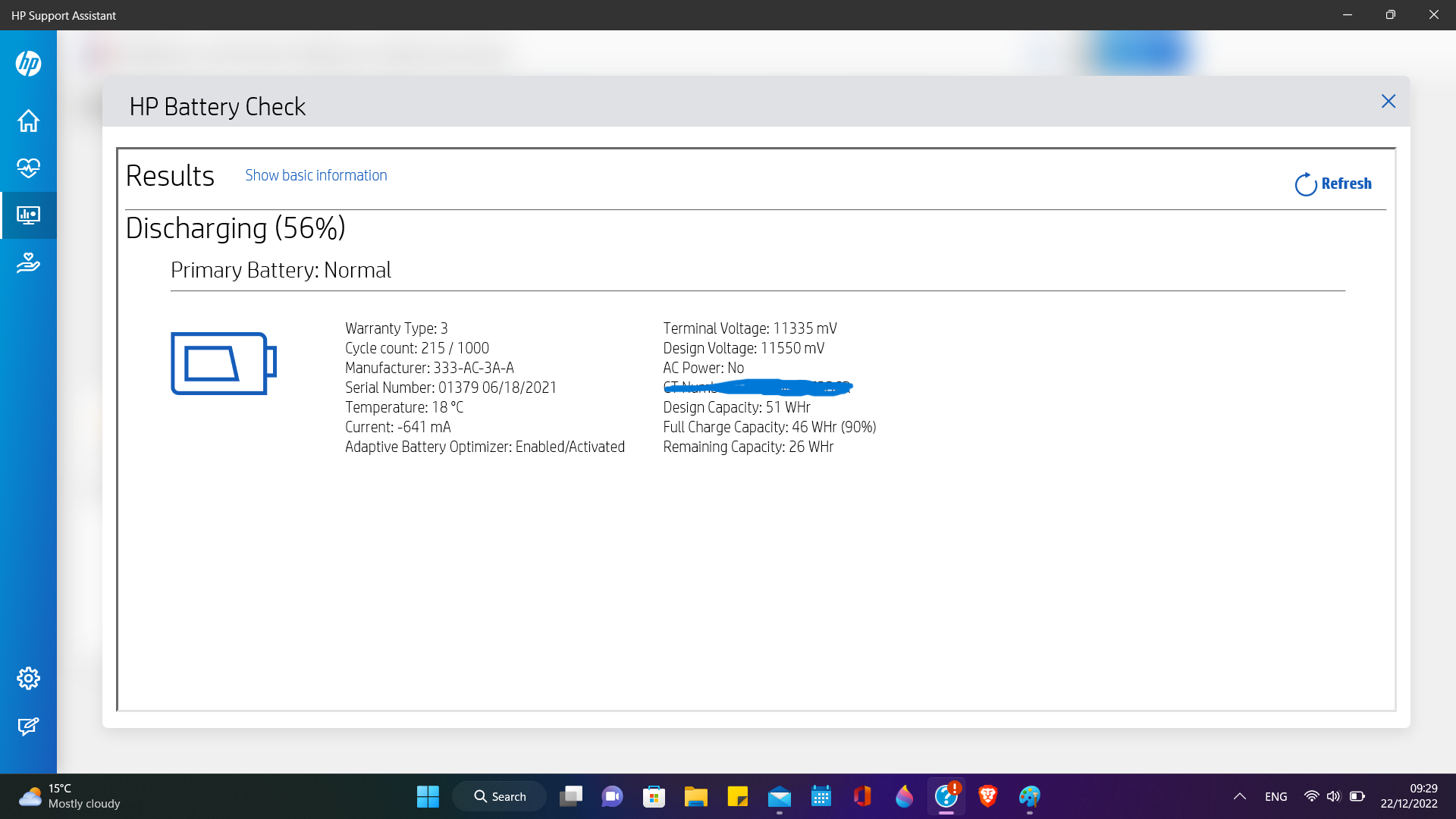The height and width of the screenshot is (819, 1456).
Task: Click Terminal Voltage 11335 mV text
Action: [750, 328]
